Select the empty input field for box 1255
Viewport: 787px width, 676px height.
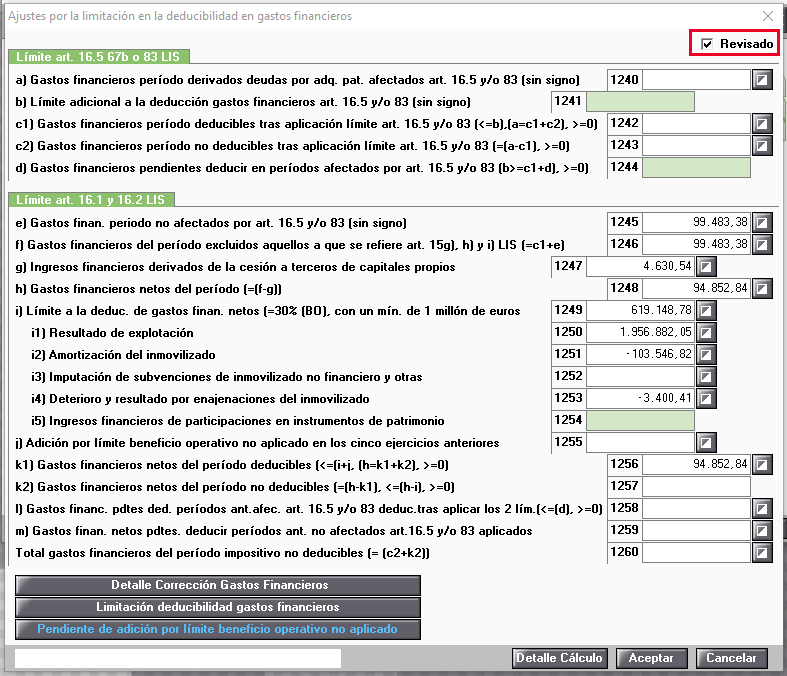[x=640, y=443]
